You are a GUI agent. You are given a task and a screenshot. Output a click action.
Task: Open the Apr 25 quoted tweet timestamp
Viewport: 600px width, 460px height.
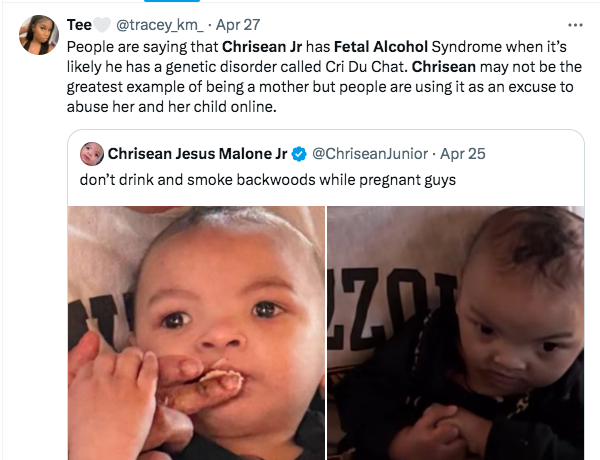[462, 155]
